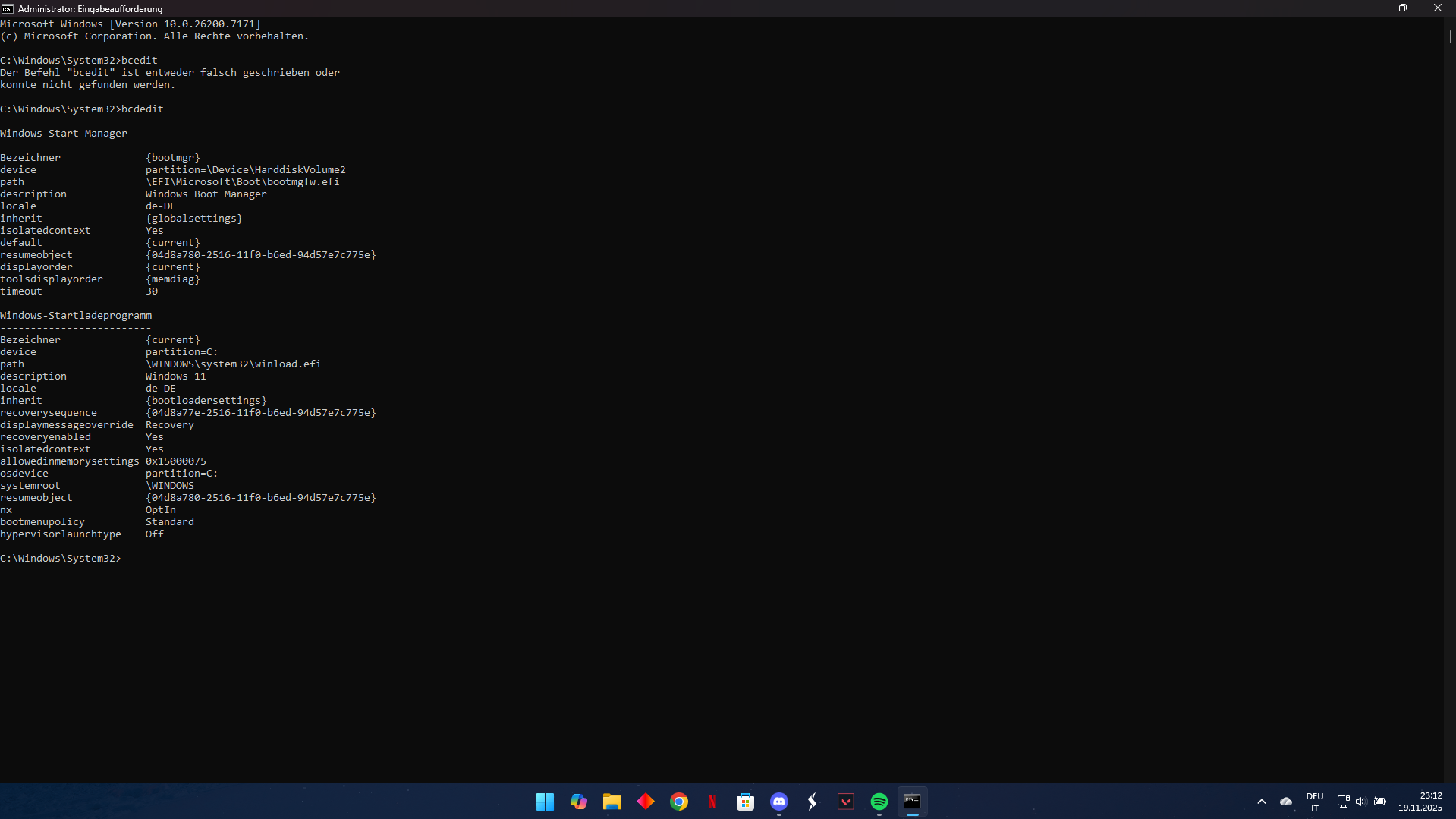The width and height of the screenshot is (1456, 819).
Task: Minimize the Eingabeaufforderung window
Action: pyautogui.click(x=1369, y=8)
